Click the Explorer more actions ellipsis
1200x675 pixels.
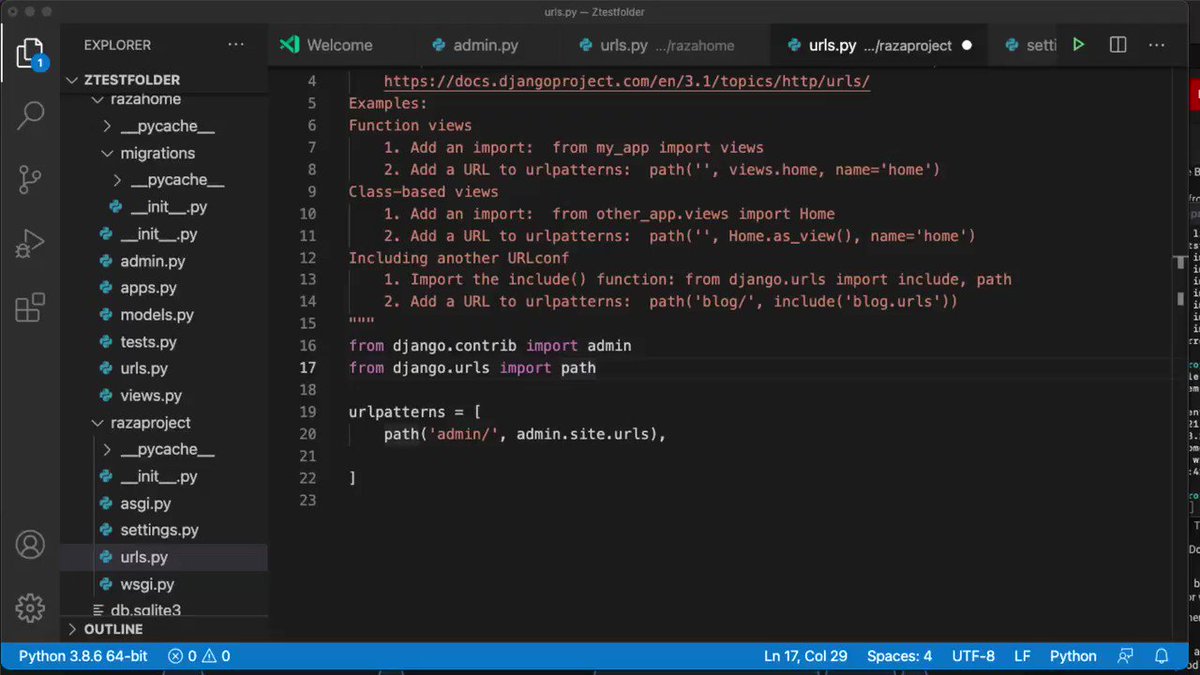236,45
